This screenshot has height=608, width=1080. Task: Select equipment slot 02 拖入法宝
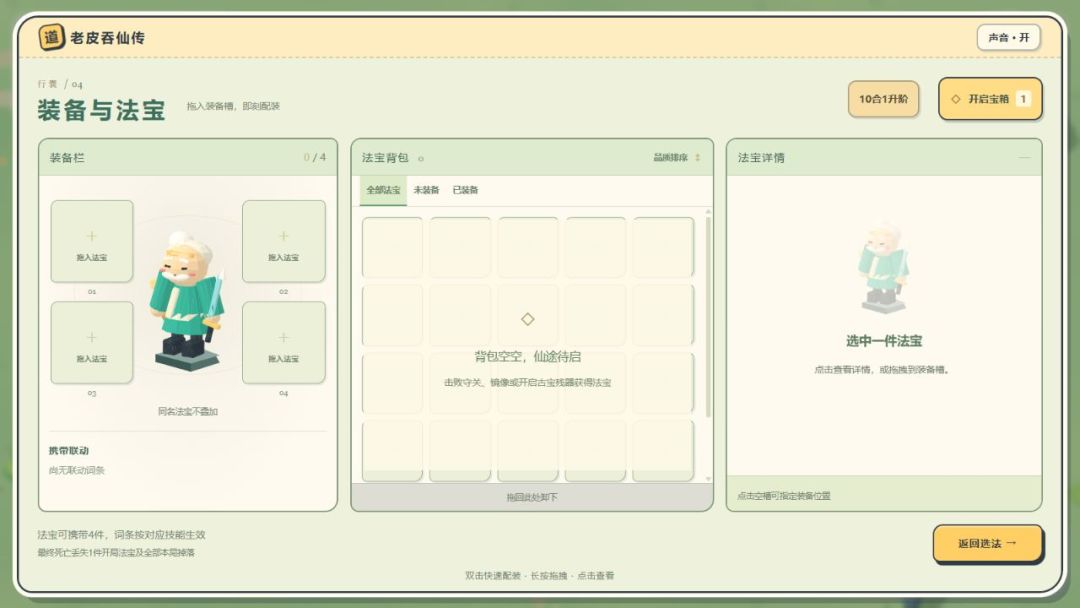tap(283, 241)
